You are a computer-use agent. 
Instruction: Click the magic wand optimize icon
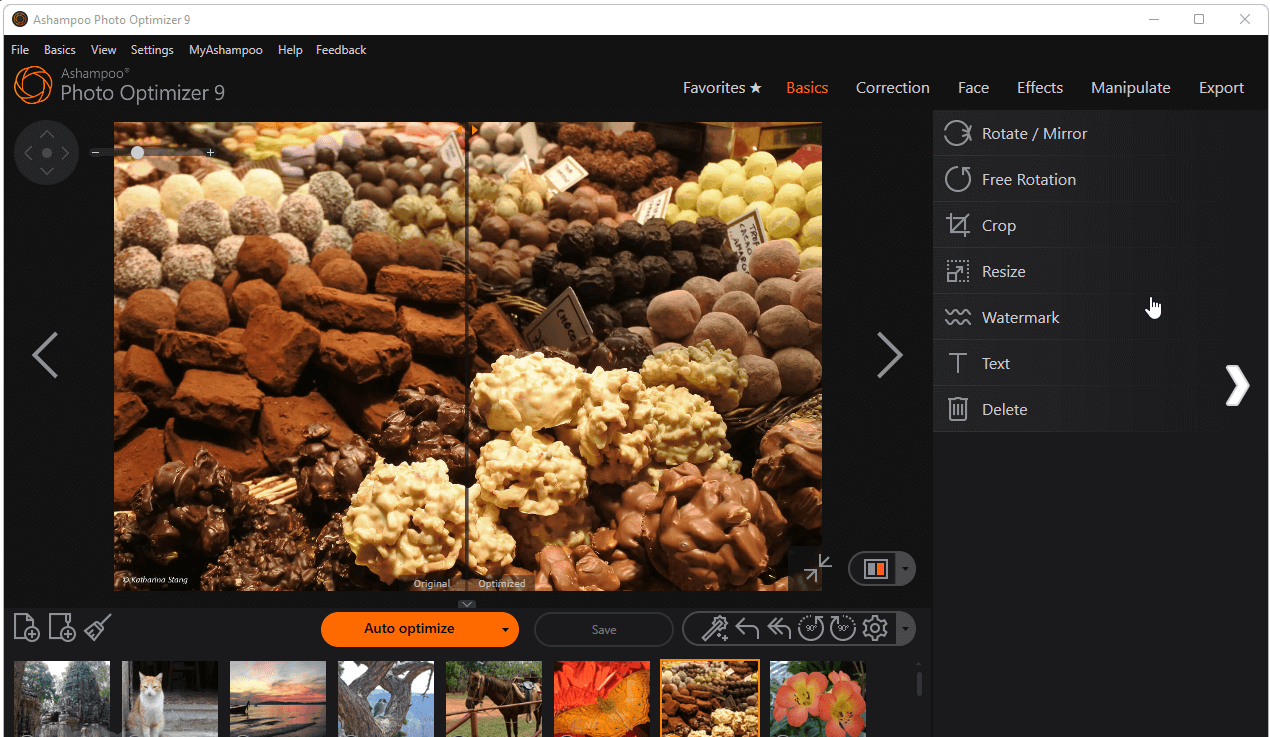coord(714,629)
